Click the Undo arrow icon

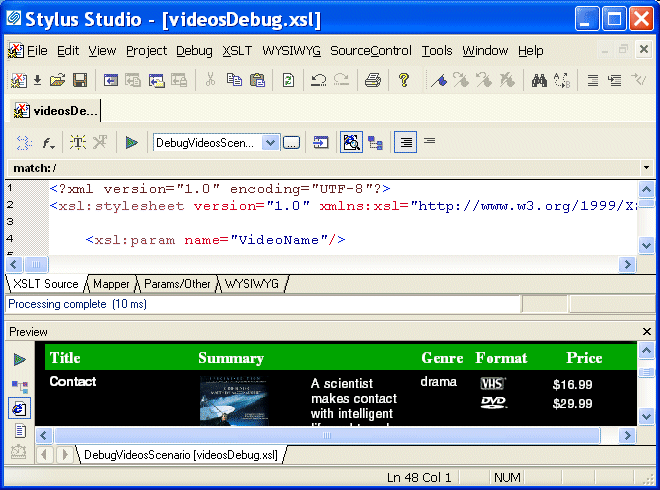point(318,81)
